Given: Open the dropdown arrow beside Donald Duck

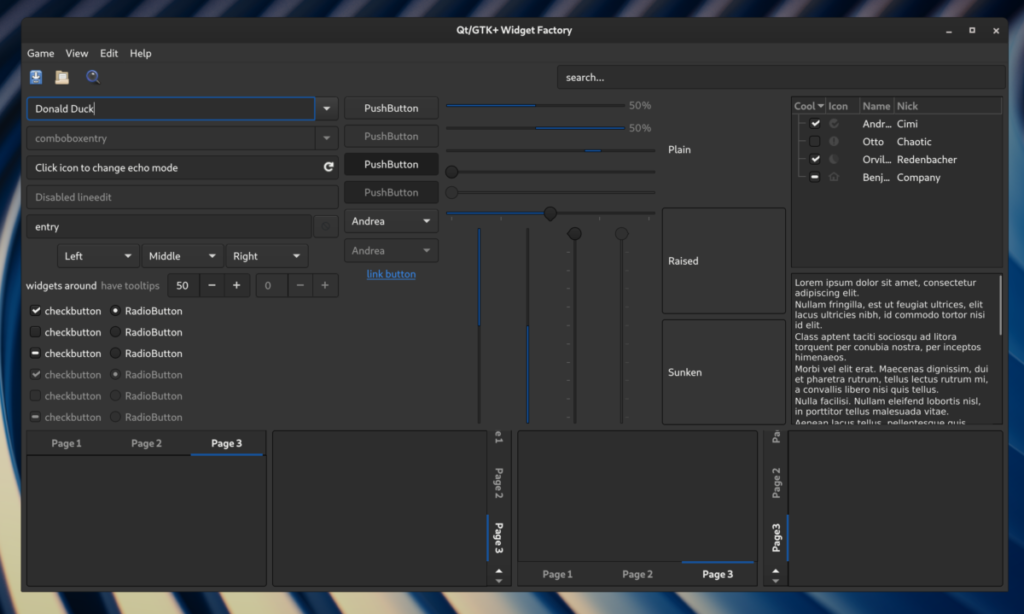Looking at the screenshot, I should (x=327, y=108).
